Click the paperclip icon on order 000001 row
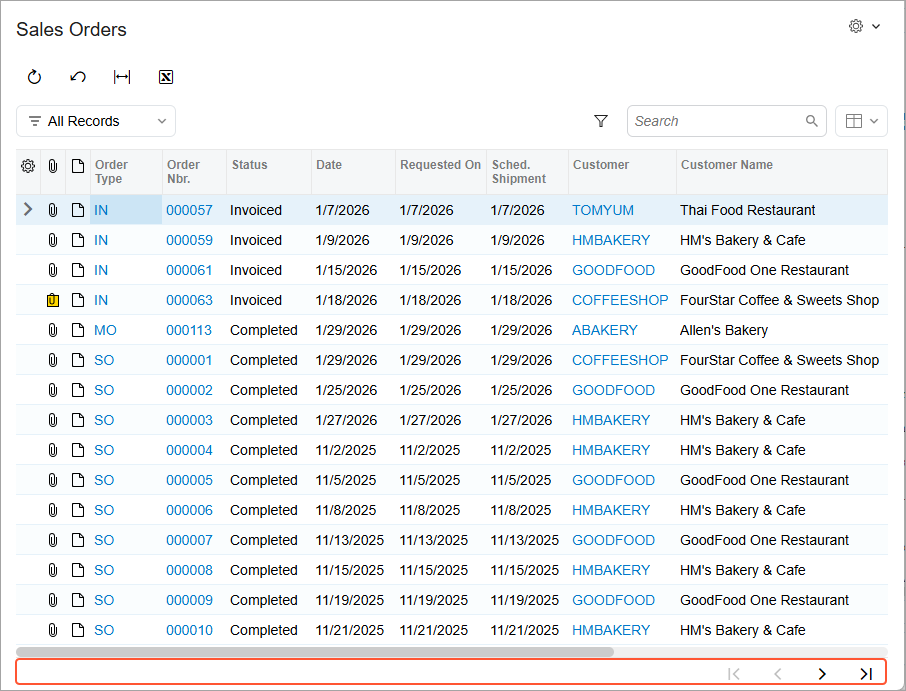 [53, 360]
